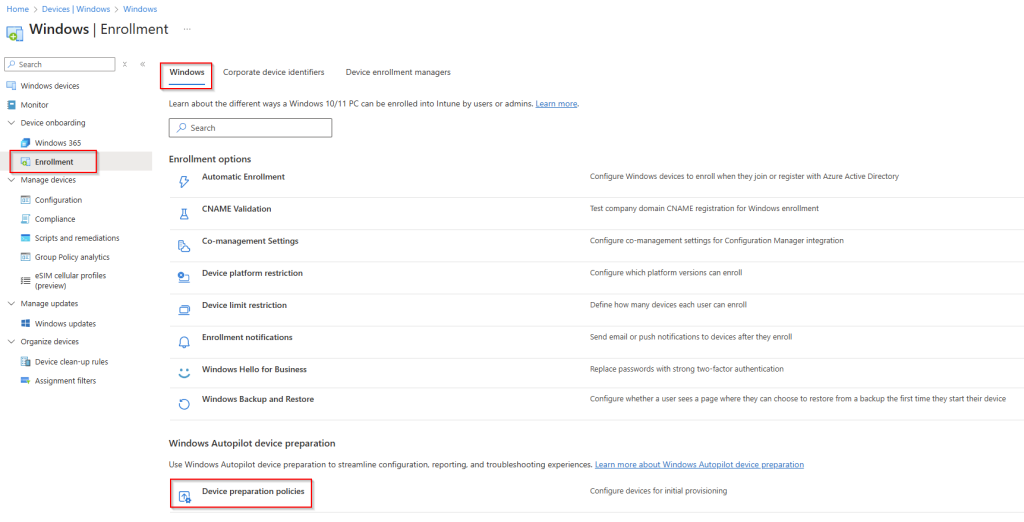1024x522 pixels.
Task: Click the CNAME Validation flask icon
Action: (183, 213)
